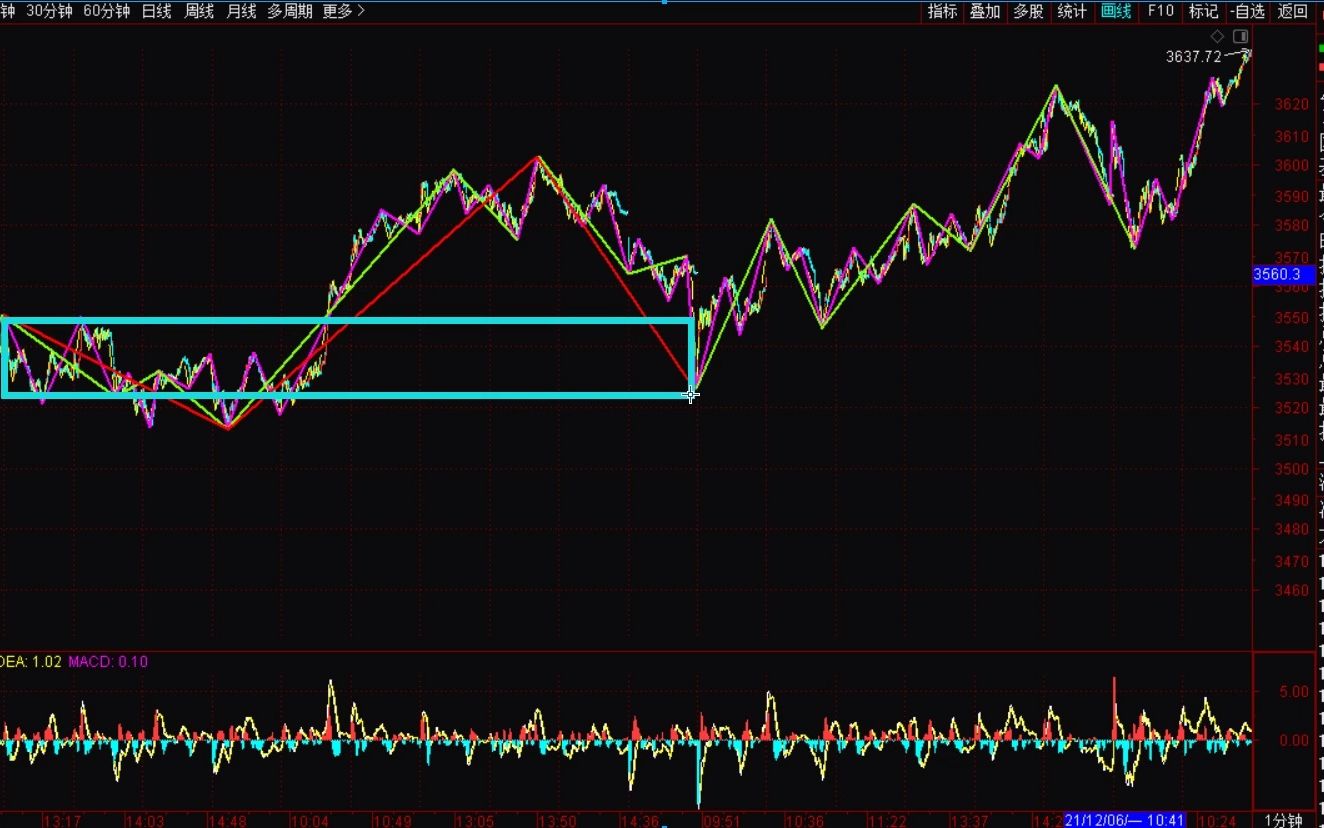
Task: Click the MACD: 0.10 indicator value
Action: (108, 661)
